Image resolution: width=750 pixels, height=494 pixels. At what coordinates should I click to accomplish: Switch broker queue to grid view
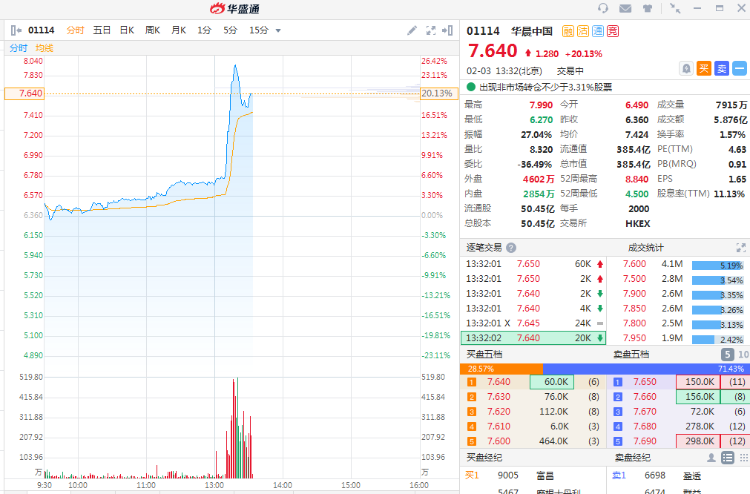[x=744, y=458]
